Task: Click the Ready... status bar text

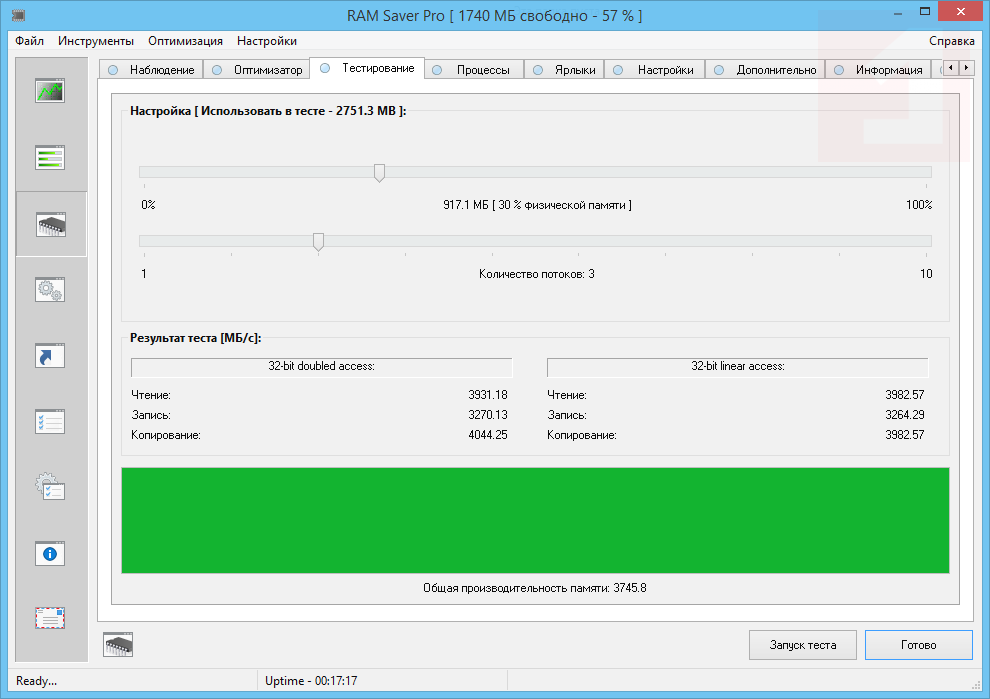Action: click(x=37, y=681)
